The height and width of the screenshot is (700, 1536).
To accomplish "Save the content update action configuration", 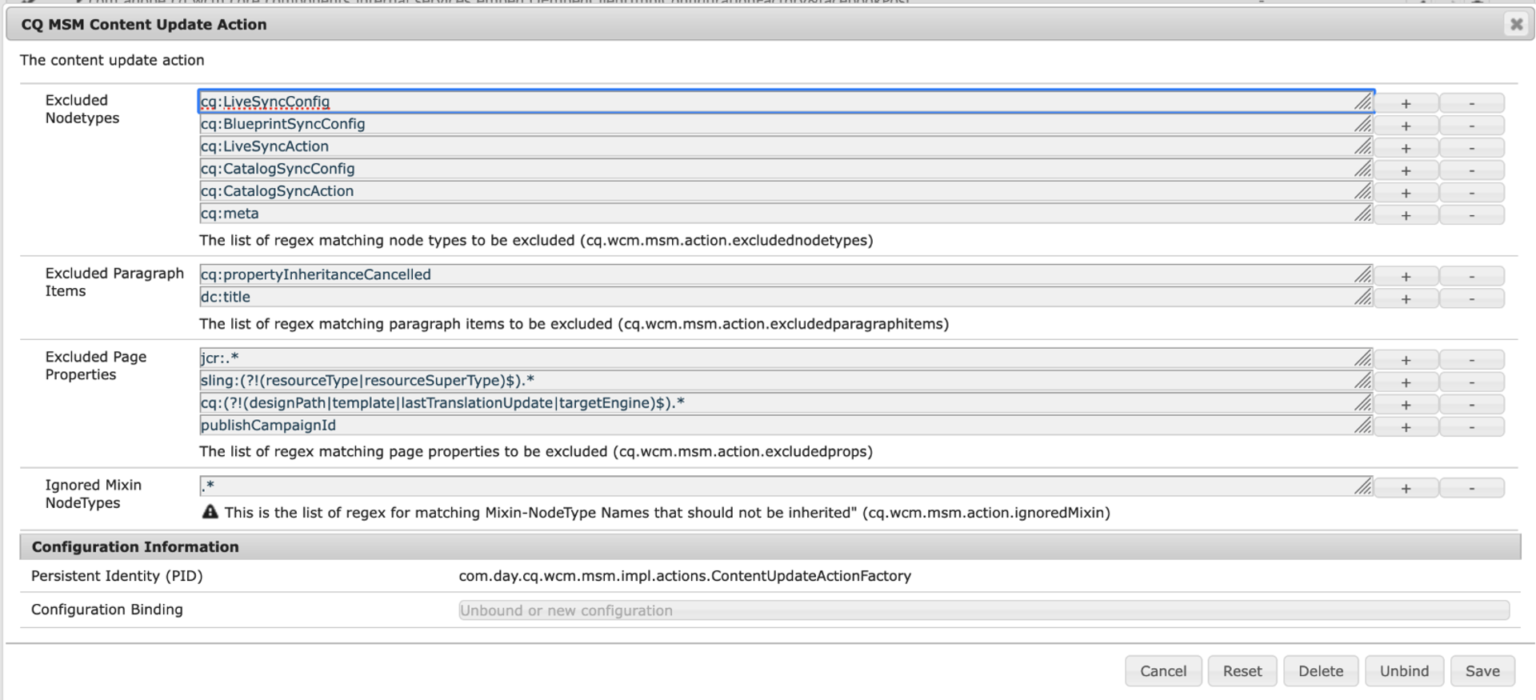I will [1483, 670].
